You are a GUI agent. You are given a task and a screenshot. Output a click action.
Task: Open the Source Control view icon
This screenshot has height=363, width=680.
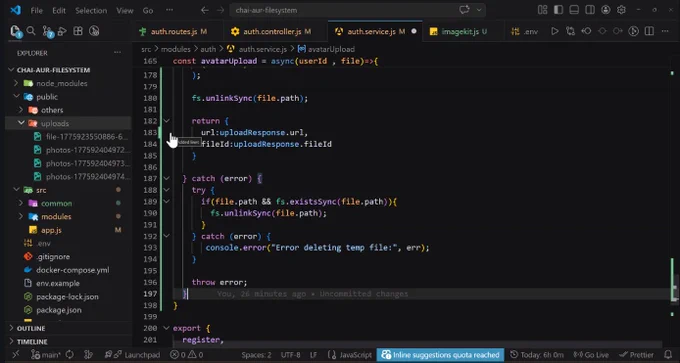[47, 31]
